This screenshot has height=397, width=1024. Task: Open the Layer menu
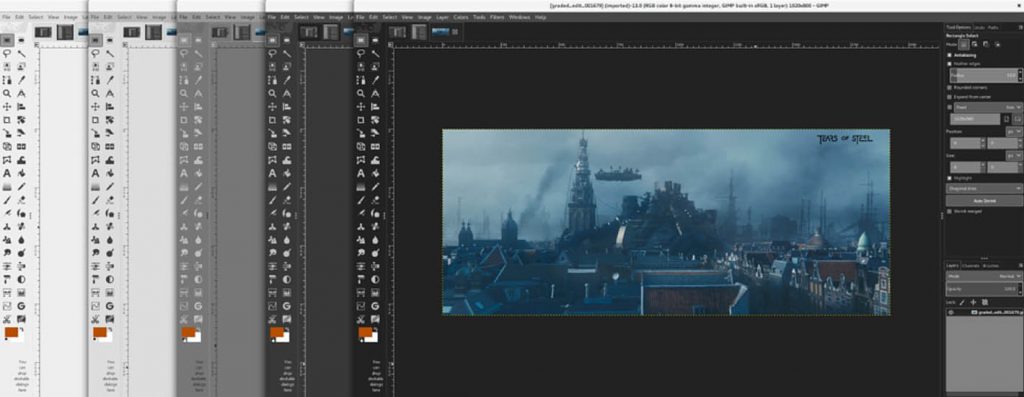pyautogui.click(x=442, y=17)
